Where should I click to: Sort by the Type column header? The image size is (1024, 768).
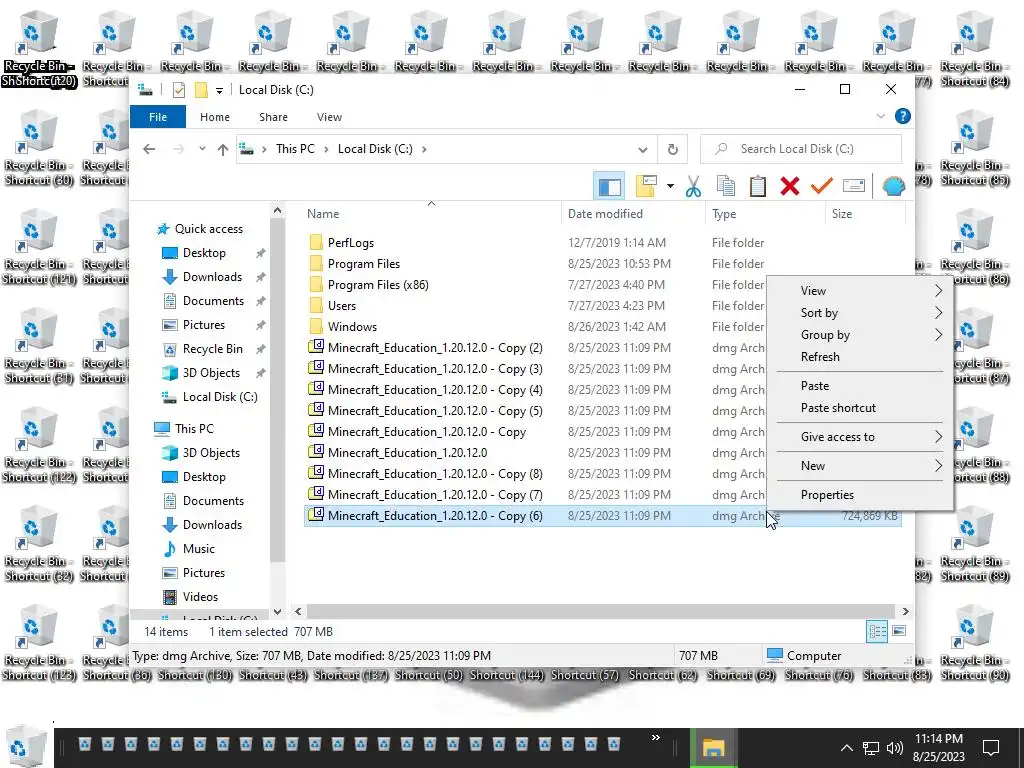pos(765,214)
